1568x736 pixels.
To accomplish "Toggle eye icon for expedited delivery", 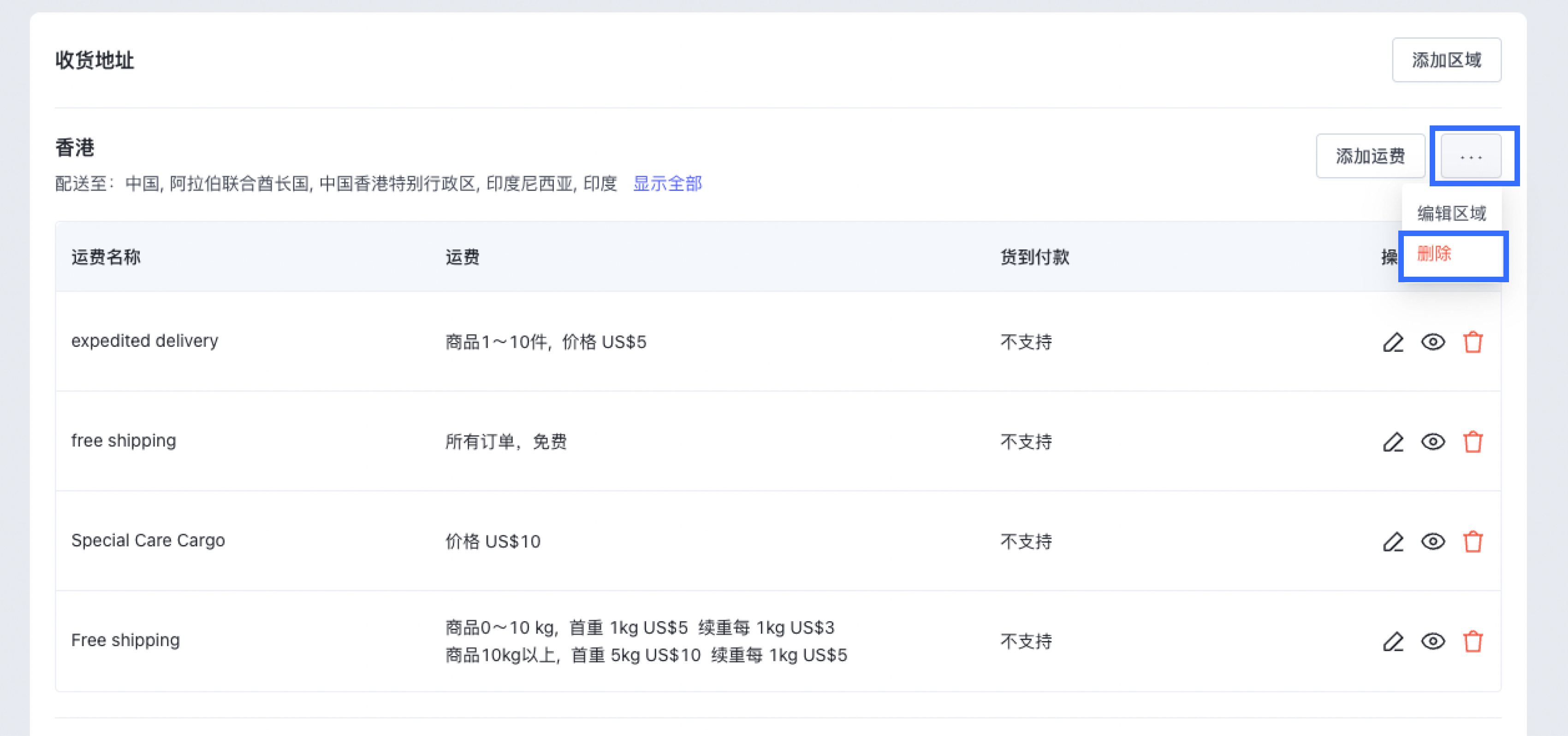I will click(x=1433, y=342).
